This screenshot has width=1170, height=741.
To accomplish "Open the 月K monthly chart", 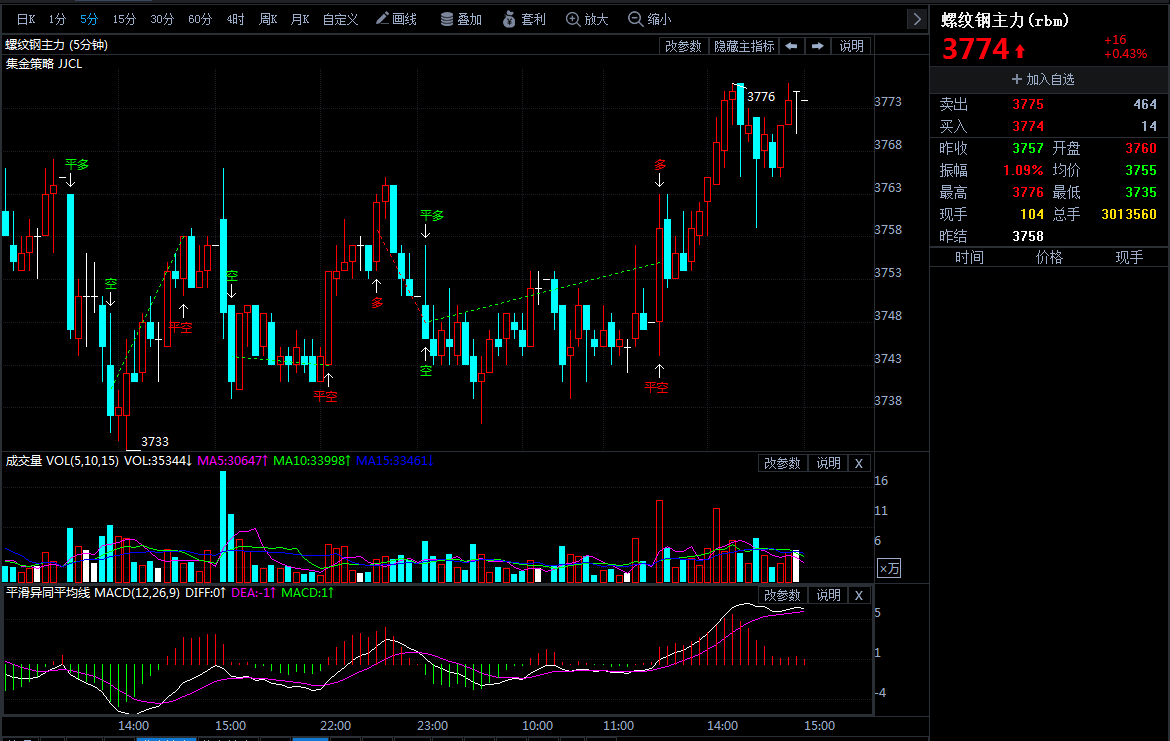I will coord(300,19).
